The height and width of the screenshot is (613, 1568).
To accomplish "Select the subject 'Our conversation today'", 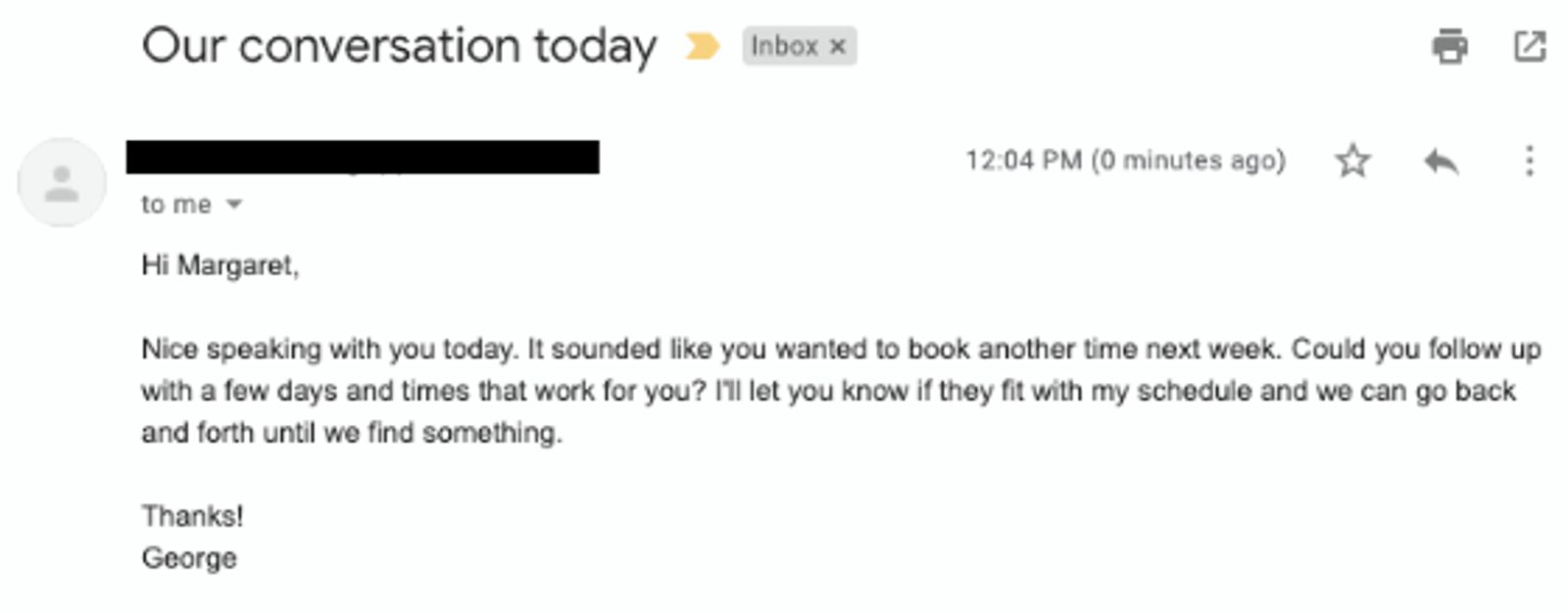I will tap(400, 43).
